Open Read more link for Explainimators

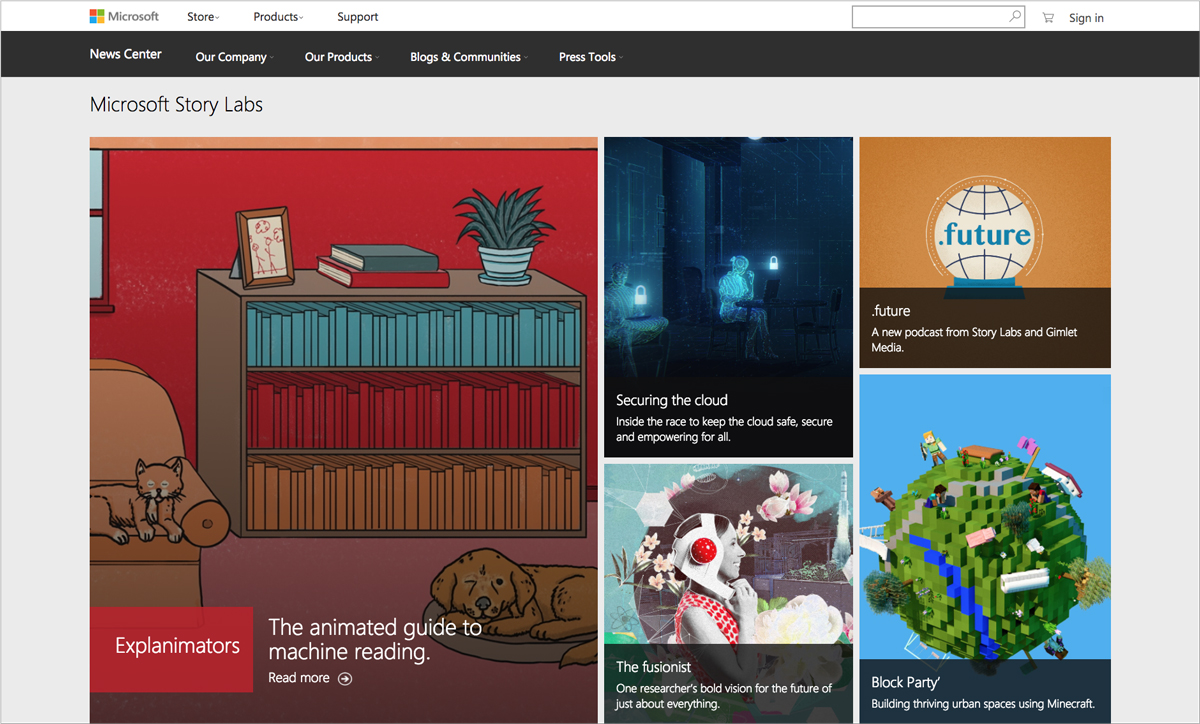(309, 678)
